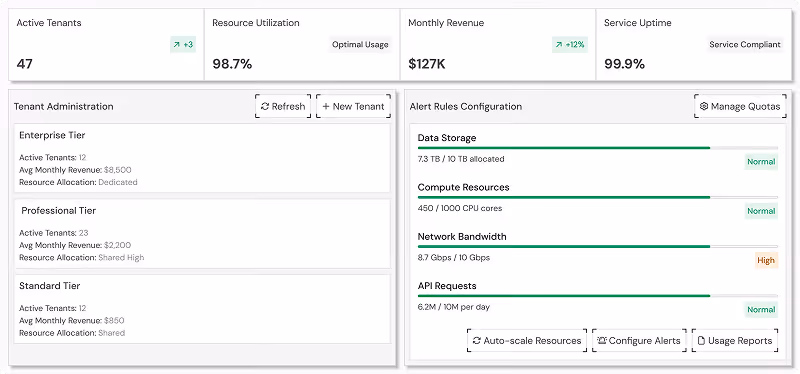Click the 8.7 Gbps / 10 Gbps text

click(x=454, y=258)
